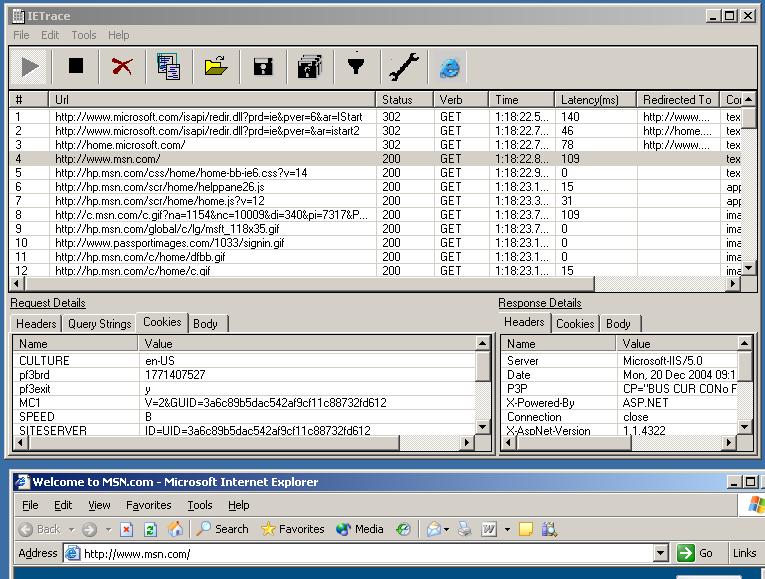Image resolution: width=765 pixels, height=579 pixels.
Task: Click Links on the IE address bar
Action: tap(744, 553)
